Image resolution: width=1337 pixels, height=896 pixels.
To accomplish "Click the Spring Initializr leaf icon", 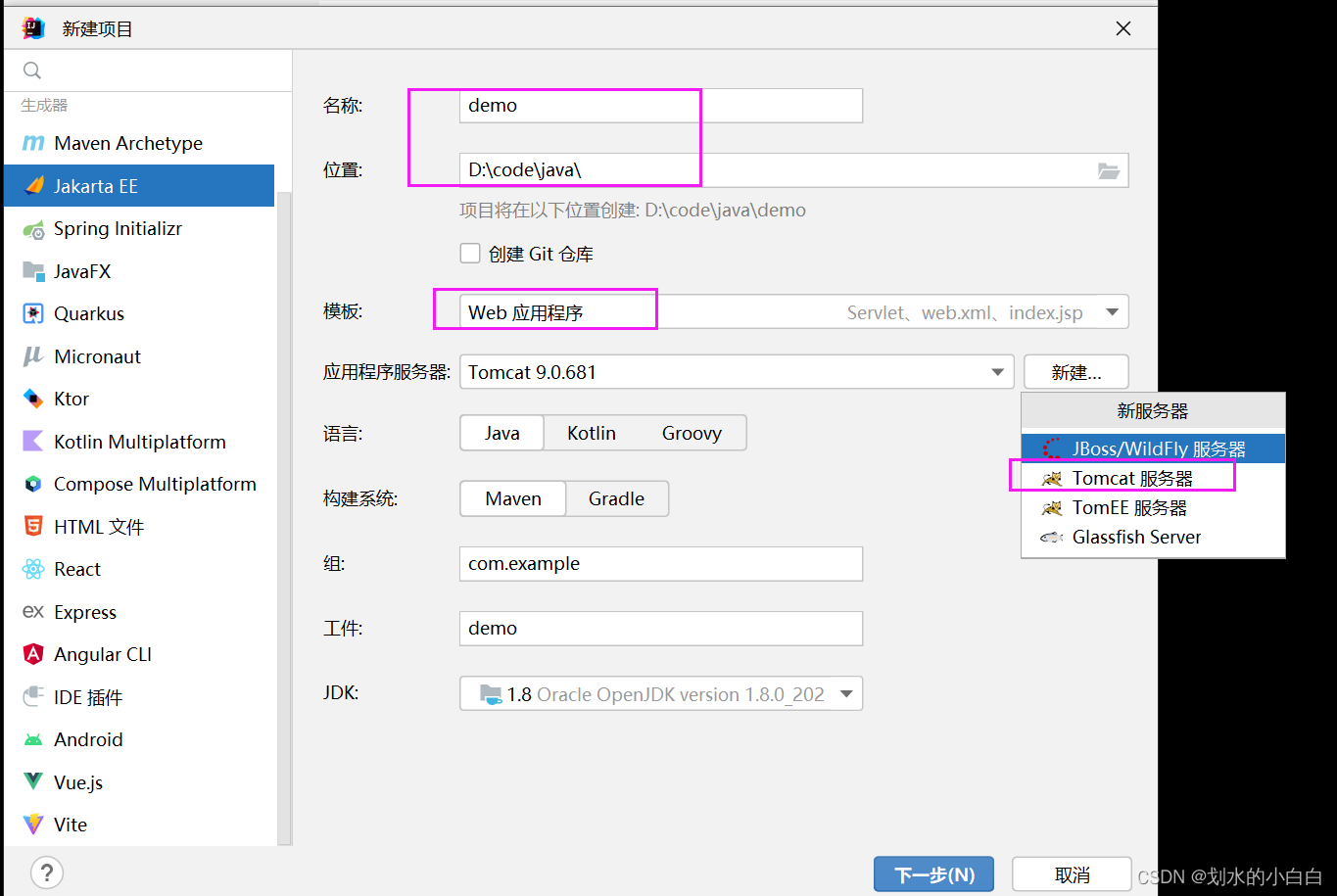I will [33, 229].
